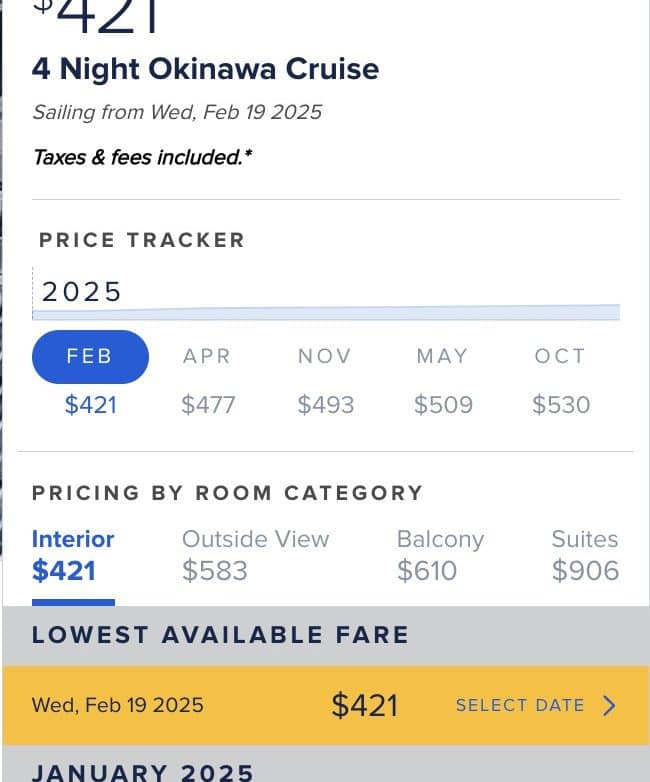
Task: Switch price tracker to NOV
Action: (325, 357)
